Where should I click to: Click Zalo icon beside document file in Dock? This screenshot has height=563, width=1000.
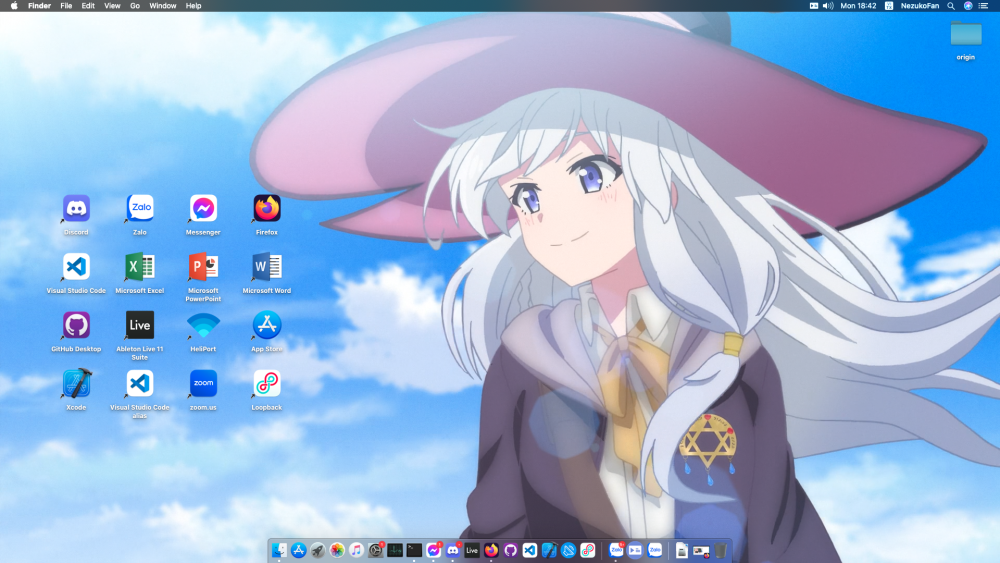click(x=655, y=550)
